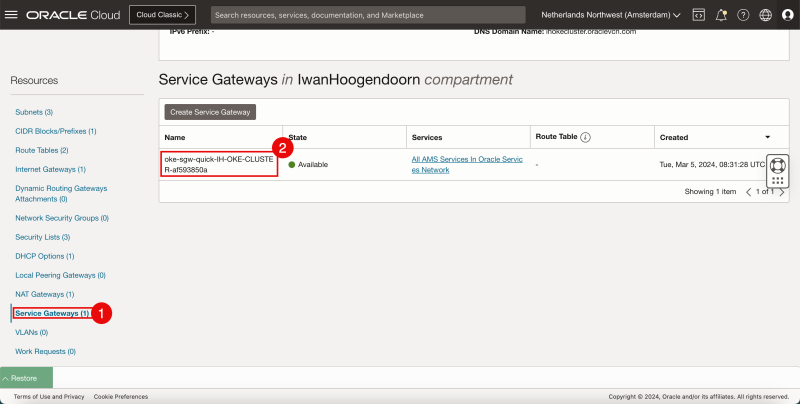The height and width of the screenshot is (404, 800).
Task: Open the notifications bell
Action: click(x=721, y=15)
